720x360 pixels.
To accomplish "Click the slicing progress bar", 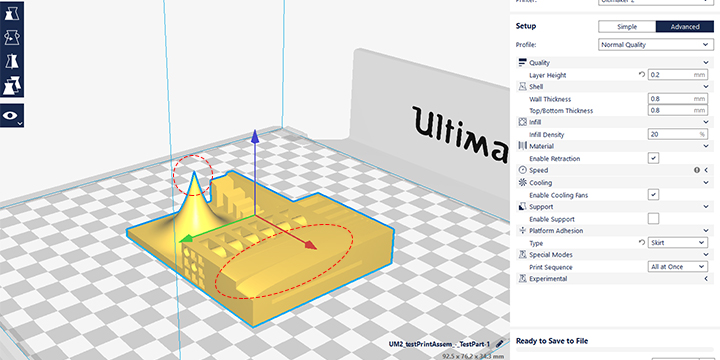I will coord(614,349).
